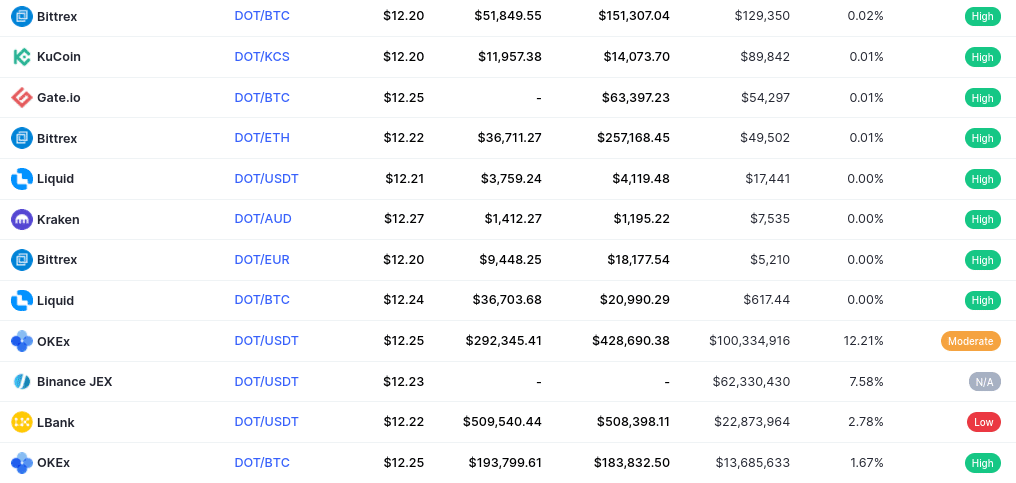Click the Kraken exchange logo
The width and height of the screenshot is (1016, 483).
pos(22,220)
